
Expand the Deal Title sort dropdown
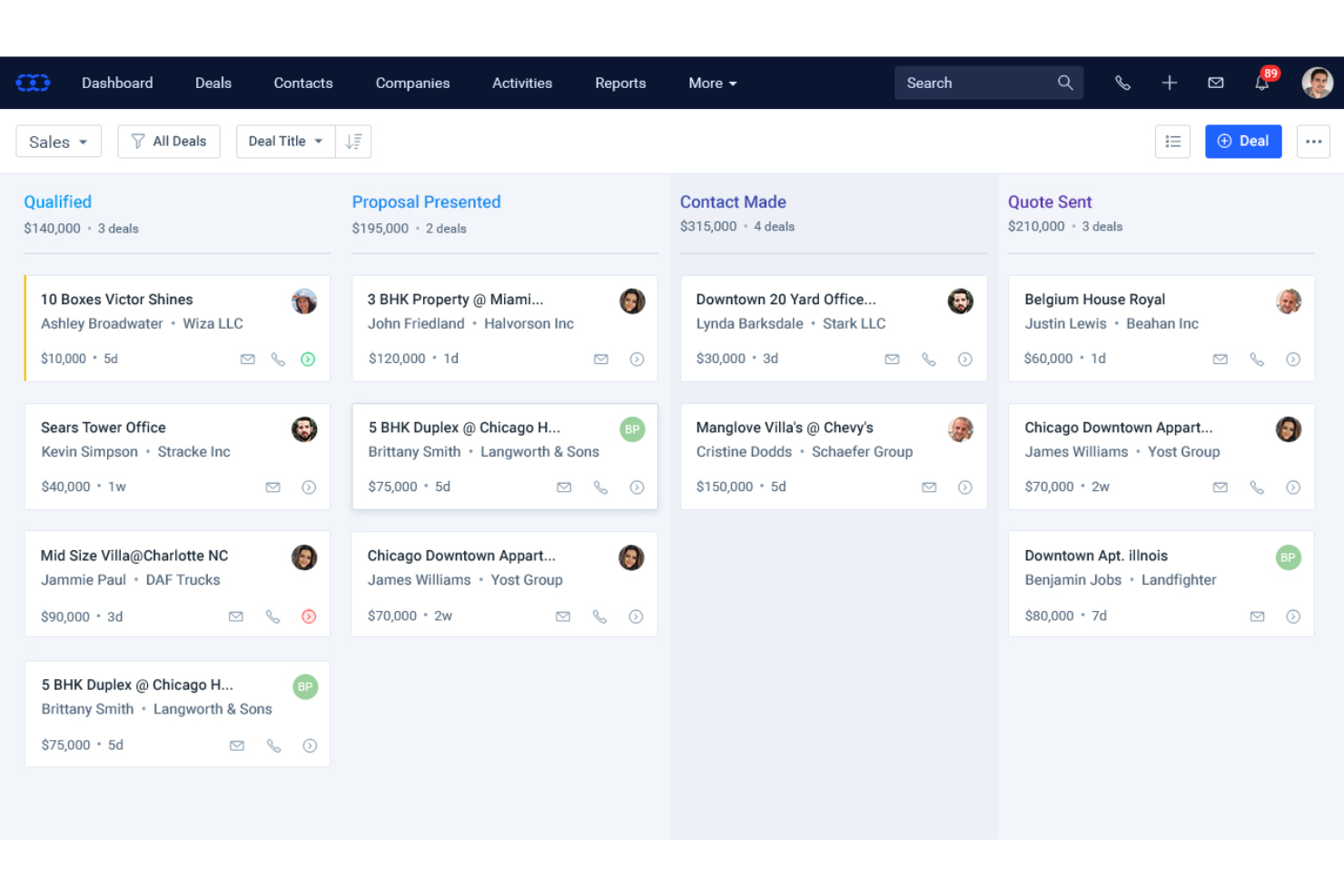[284, 141]
